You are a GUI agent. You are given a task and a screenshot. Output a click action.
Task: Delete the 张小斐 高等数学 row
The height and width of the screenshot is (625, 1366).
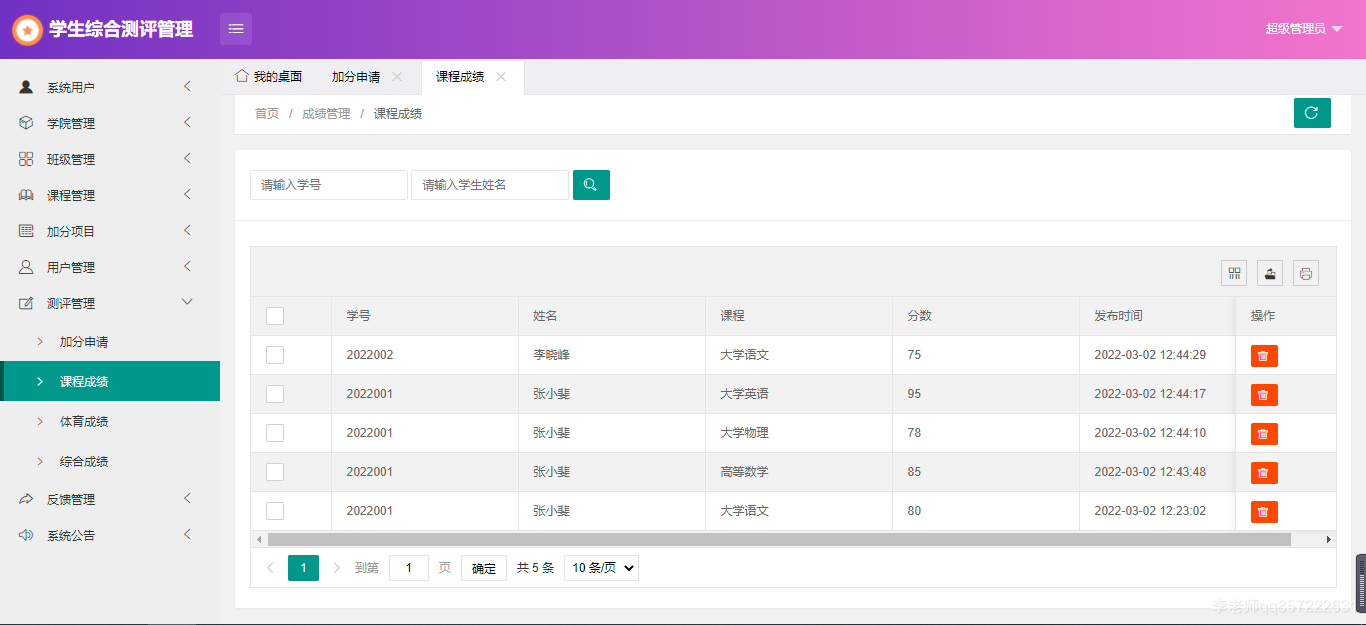tap(1264, 473)
